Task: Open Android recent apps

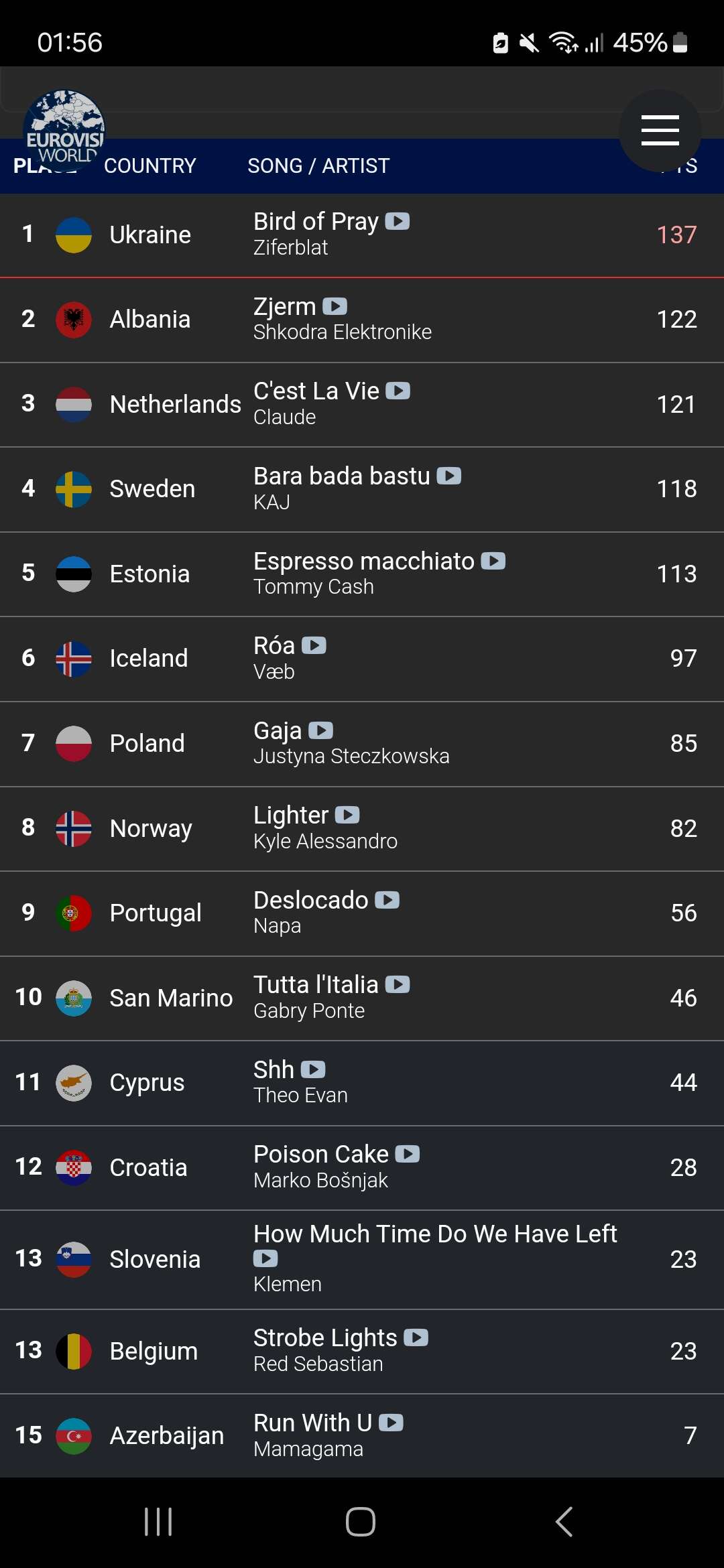Action: point(158,1521)
